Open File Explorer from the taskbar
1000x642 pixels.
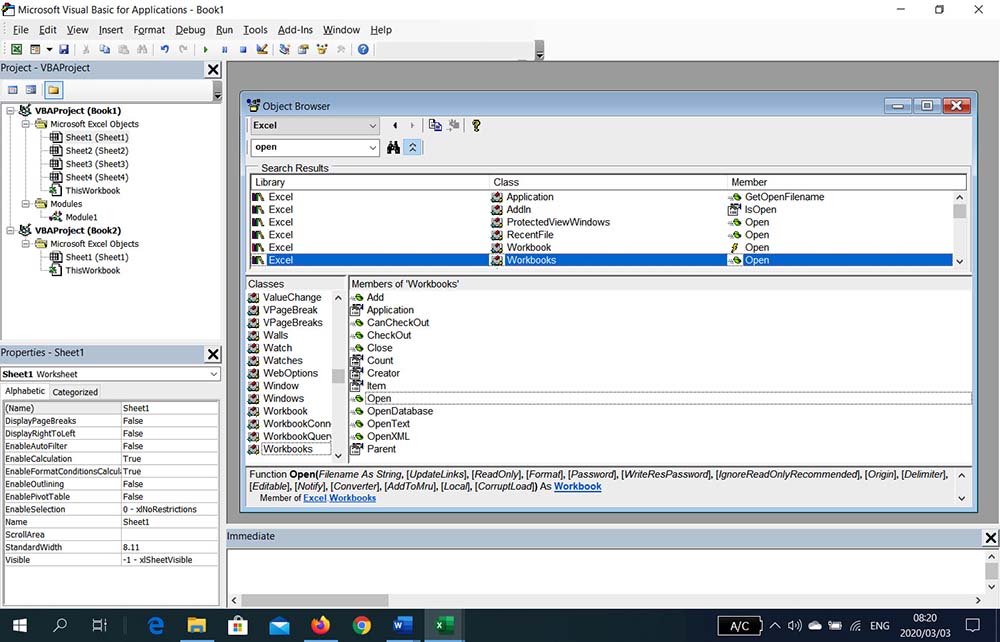click(196, 625)
